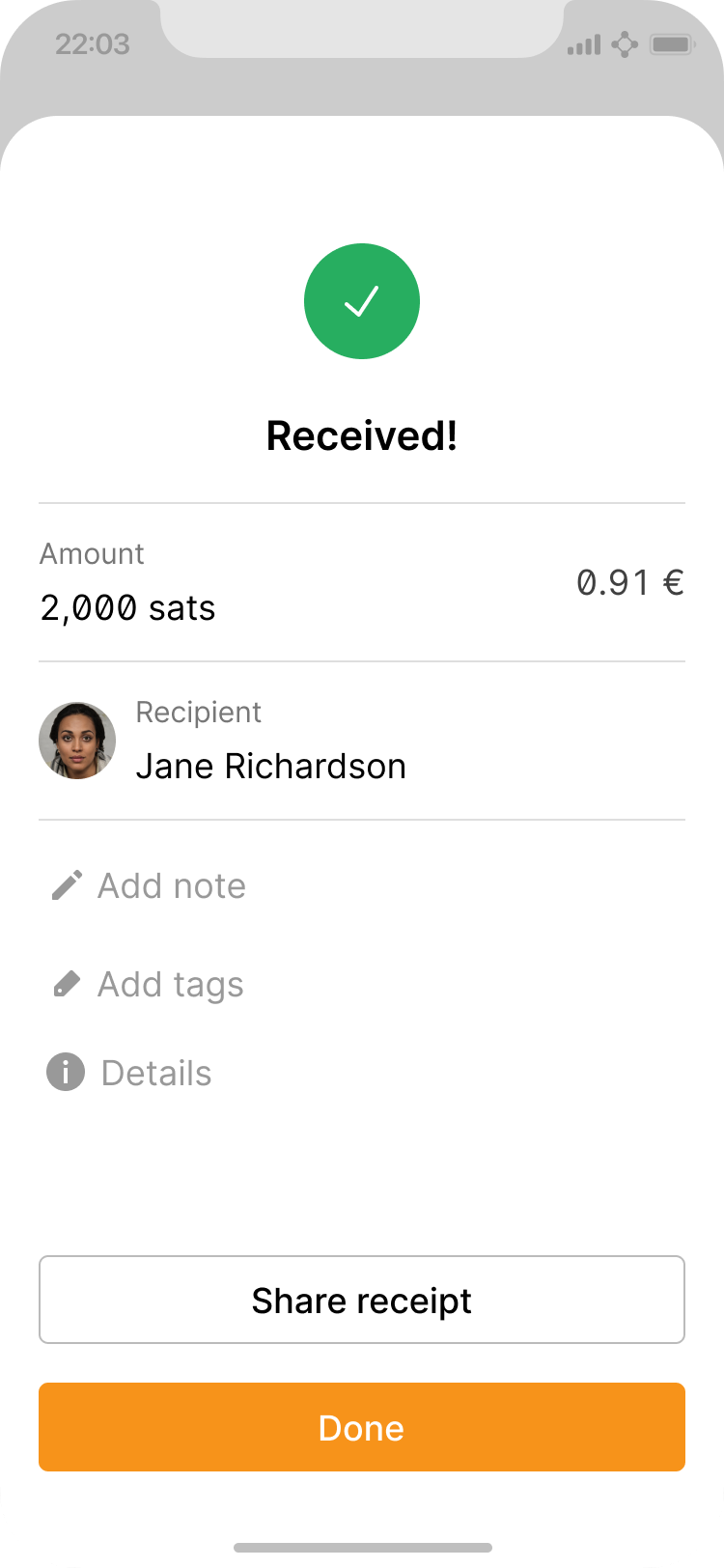Screen dimensions: 724x1568
Task: Tap the cellular signal strength icon
Action: [584, 44]
